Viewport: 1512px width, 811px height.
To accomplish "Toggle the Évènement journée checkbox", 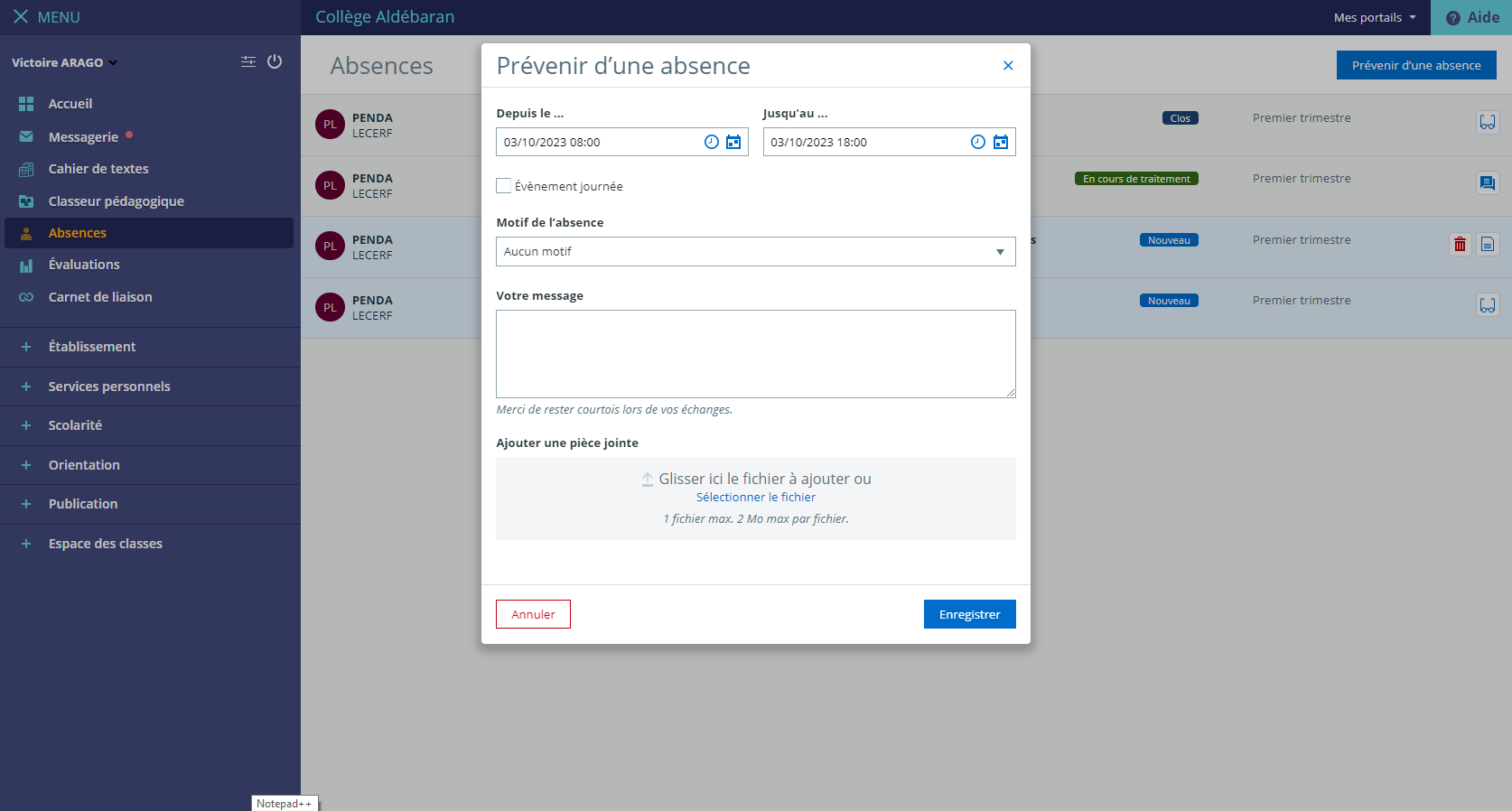I will (x=504, y=185).
